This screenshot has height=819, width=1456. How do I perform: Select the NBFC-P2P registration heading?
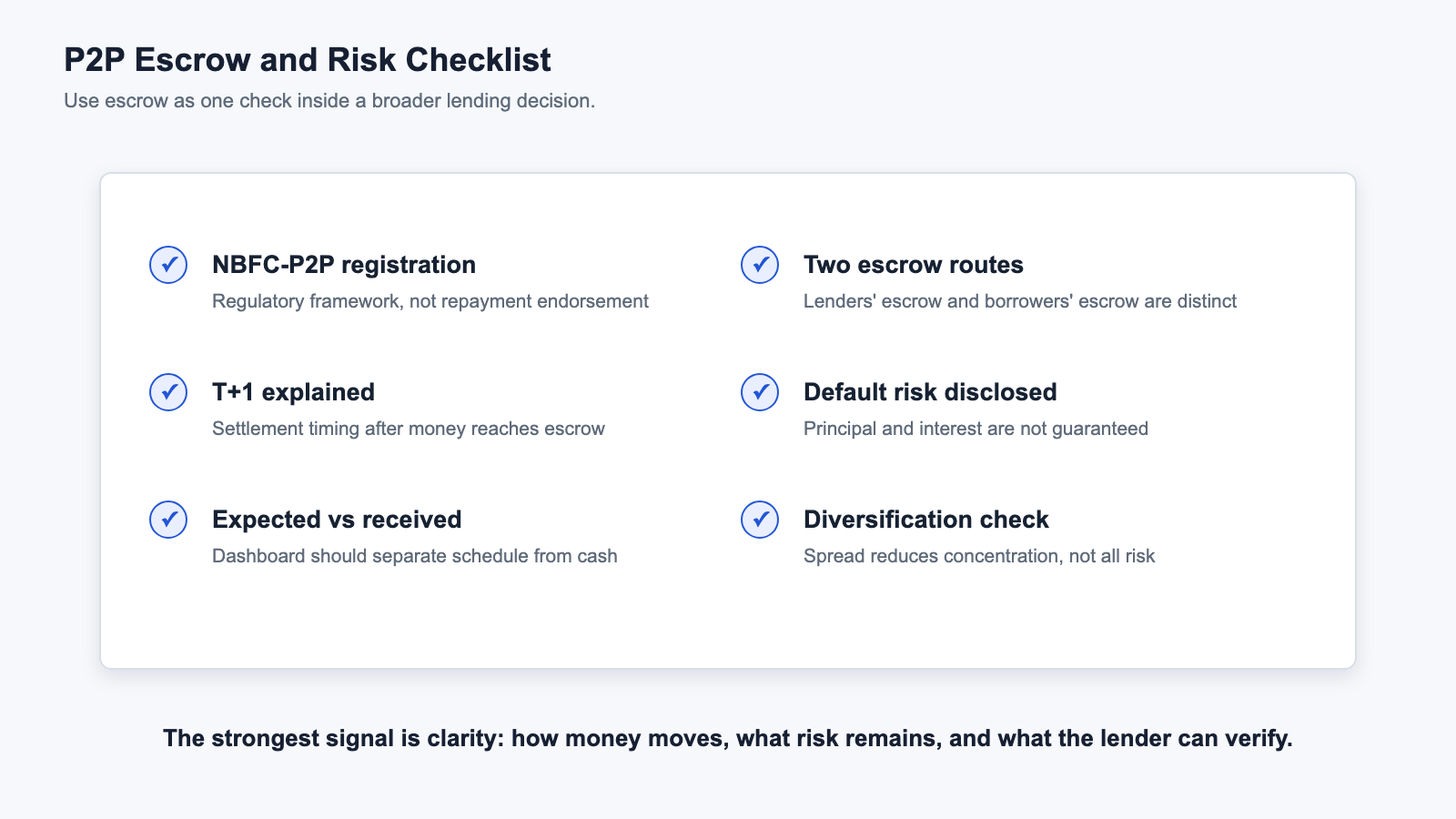click(344, 265)
